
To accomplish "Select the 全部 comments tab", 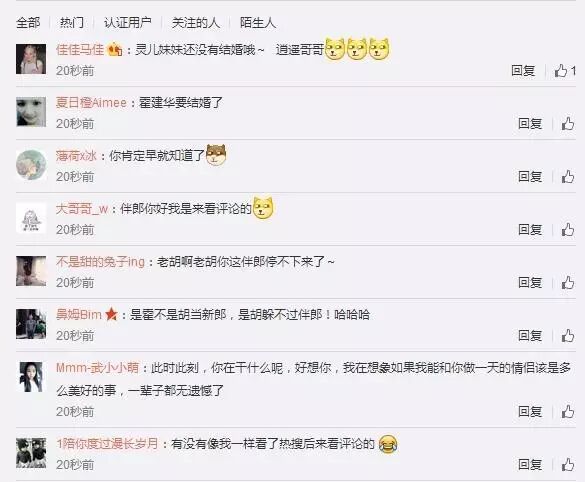I will 28,23.
